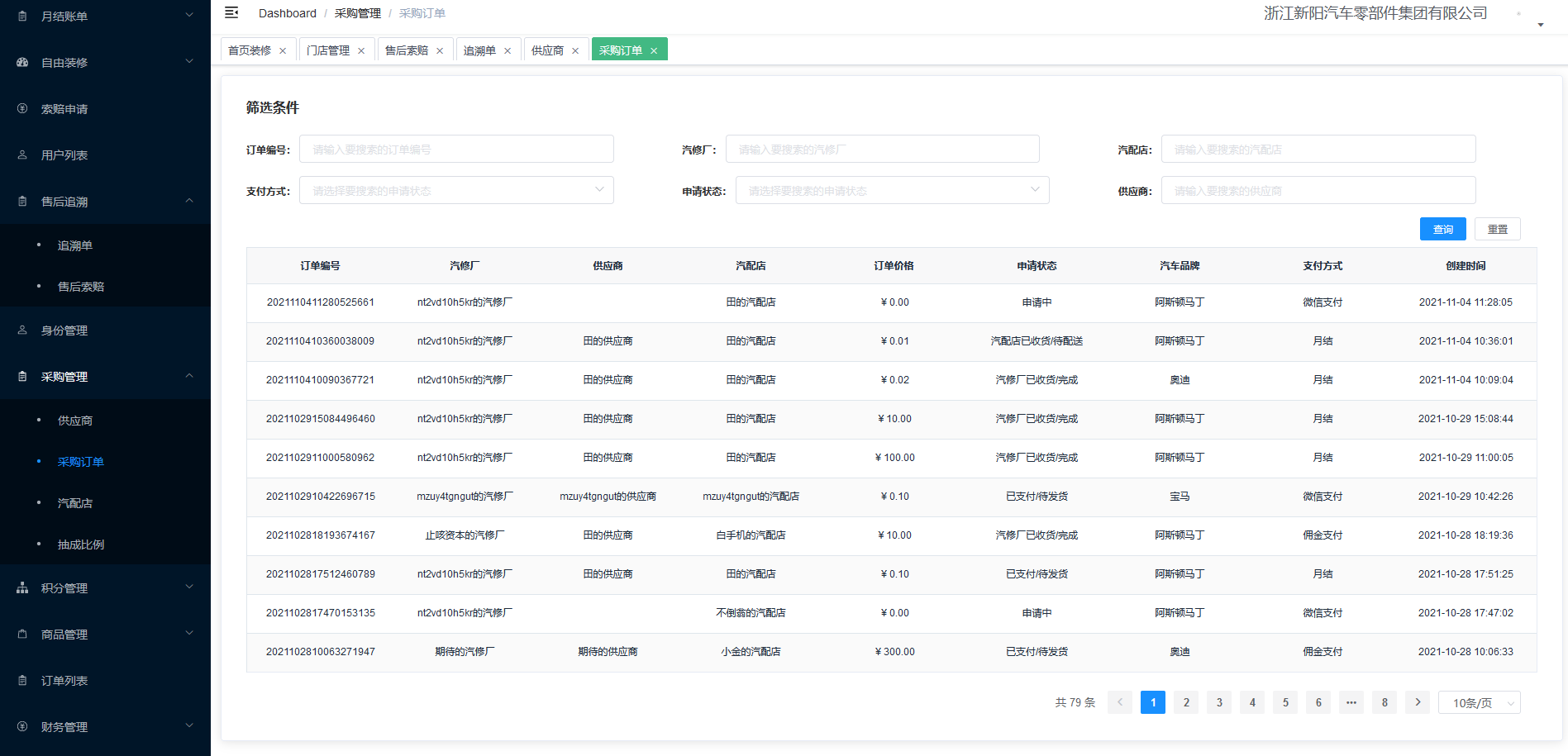Open 追溯单 in the sidebar submenu

click(x=75, y=245)
